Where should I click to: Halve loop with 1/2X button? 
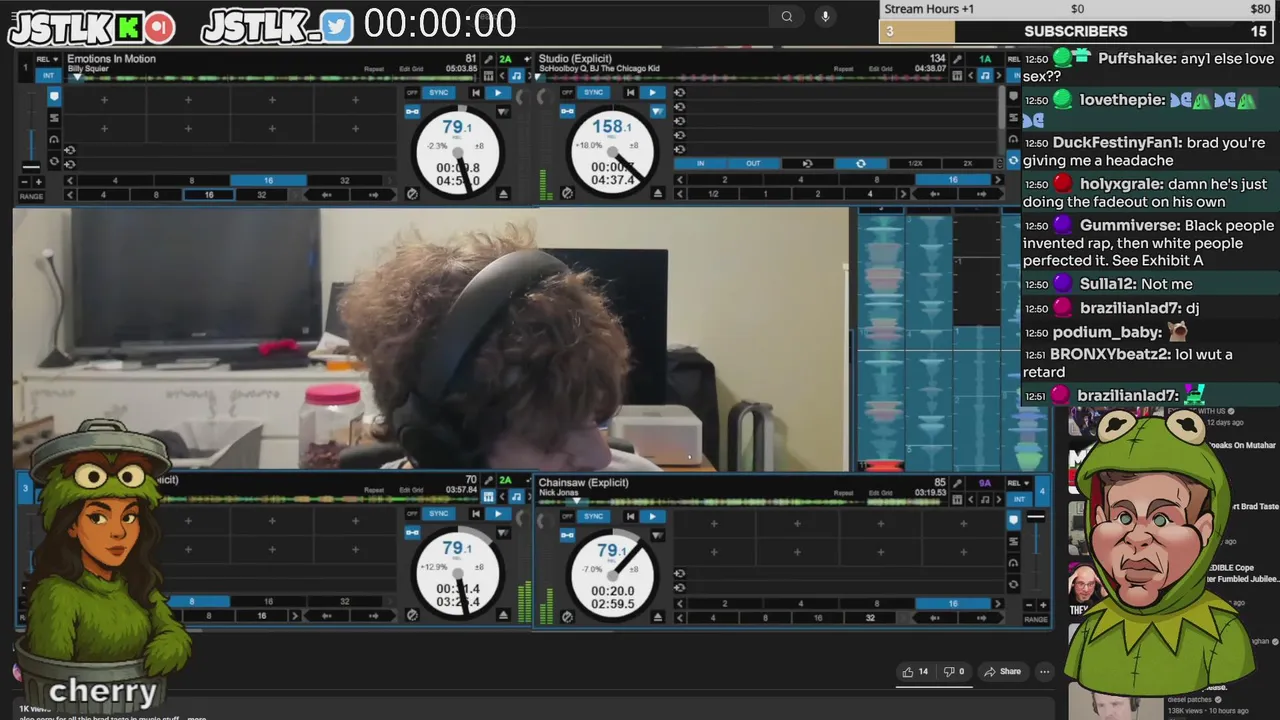tap(915, 163)
